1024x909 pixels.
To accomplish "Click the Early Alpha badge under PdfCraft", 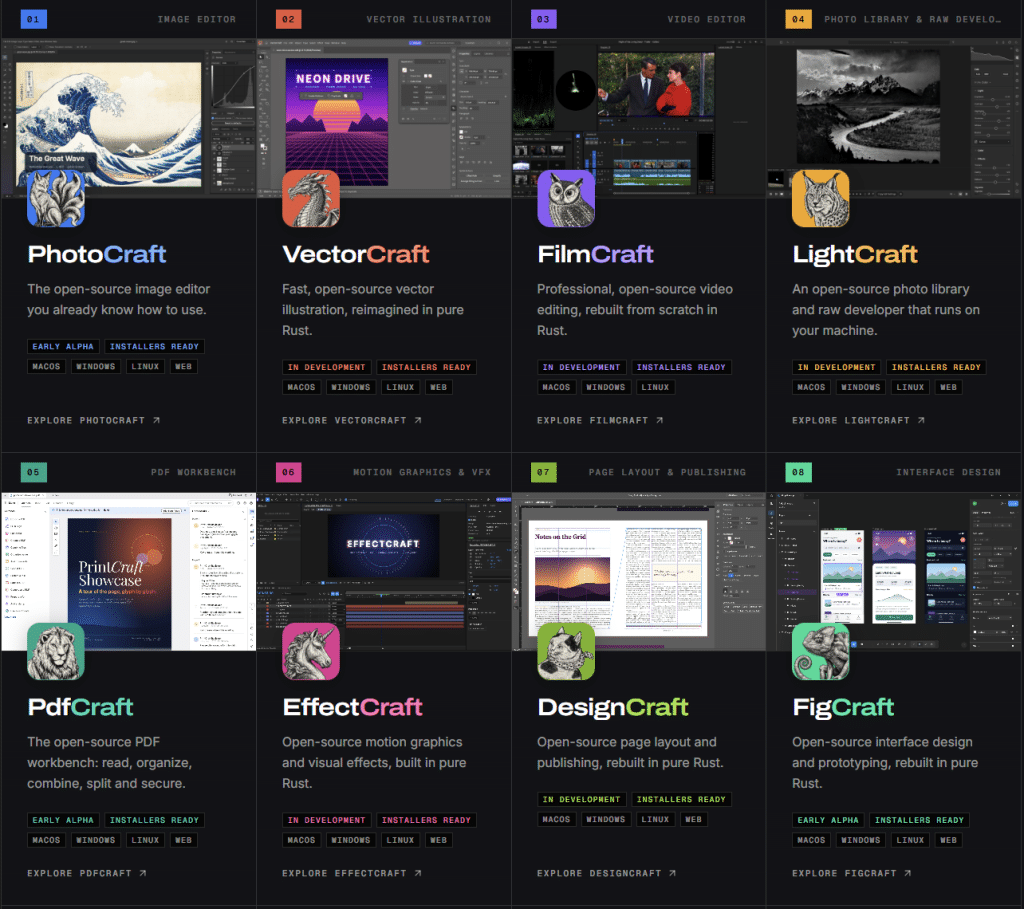I will pyautogui.click(x=63, y=820).
